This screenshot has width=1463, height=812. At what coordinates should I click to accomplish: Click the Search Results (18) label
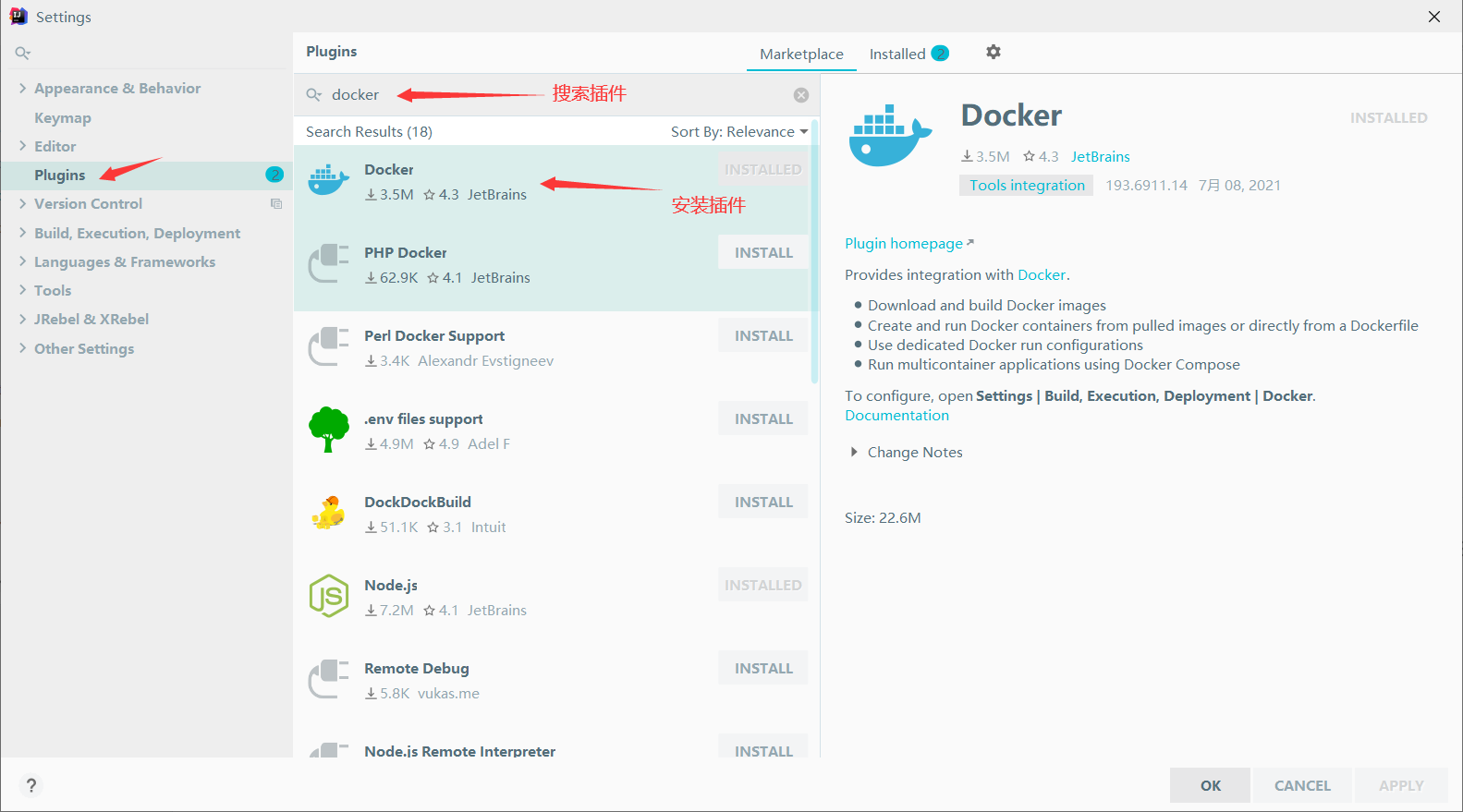(369, 132)
